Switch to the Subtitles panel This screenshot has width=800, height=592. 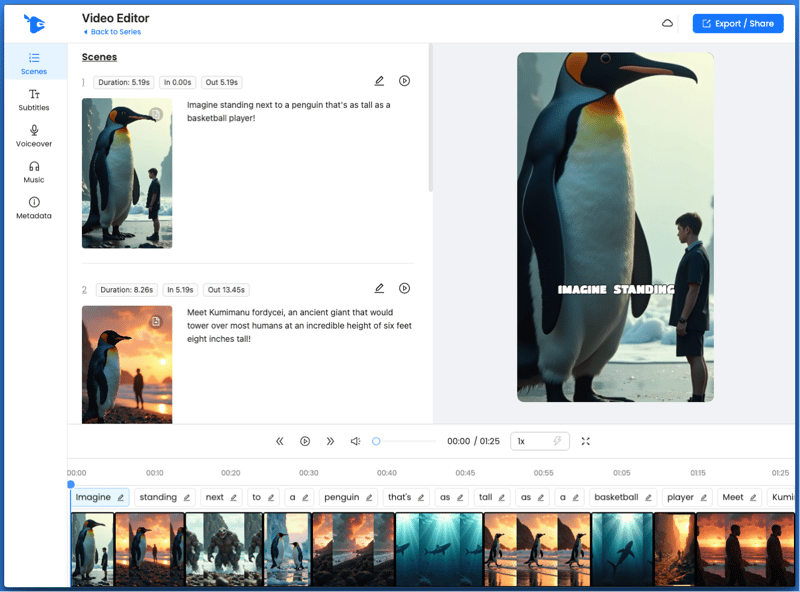point(34,100)
